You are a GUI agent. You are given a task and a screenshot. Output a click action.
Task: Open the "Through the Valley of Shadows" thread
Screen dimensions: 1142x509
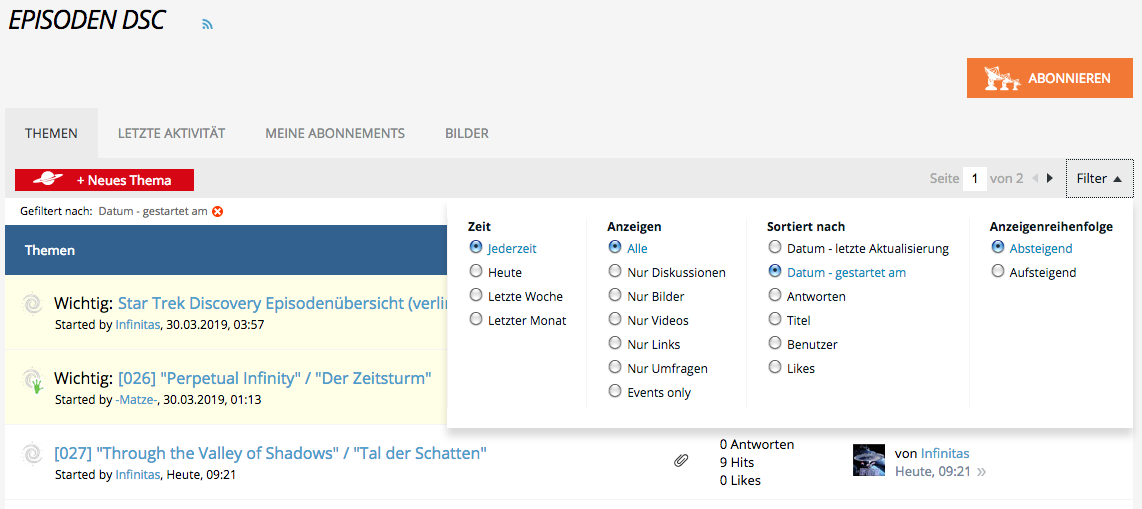[x=270, y=453]
